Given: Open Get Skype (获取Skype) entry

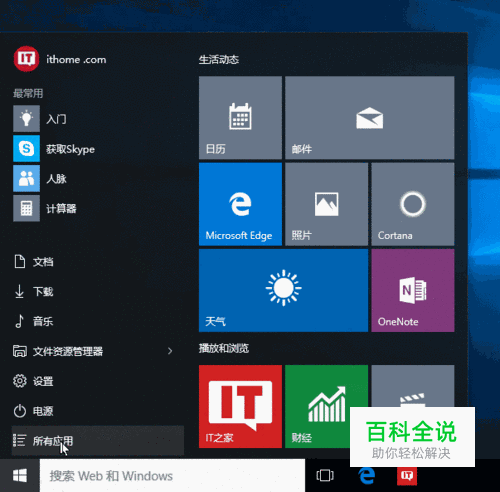Looking at the screenshot, I should pyautogui.click(x=97, y=149).
